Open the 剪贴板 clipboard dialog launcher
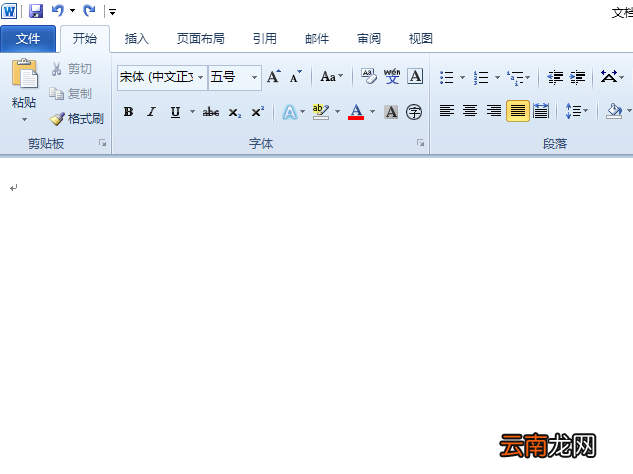Image resolution: width=633 pixels, height=474 pixels. 103,143
